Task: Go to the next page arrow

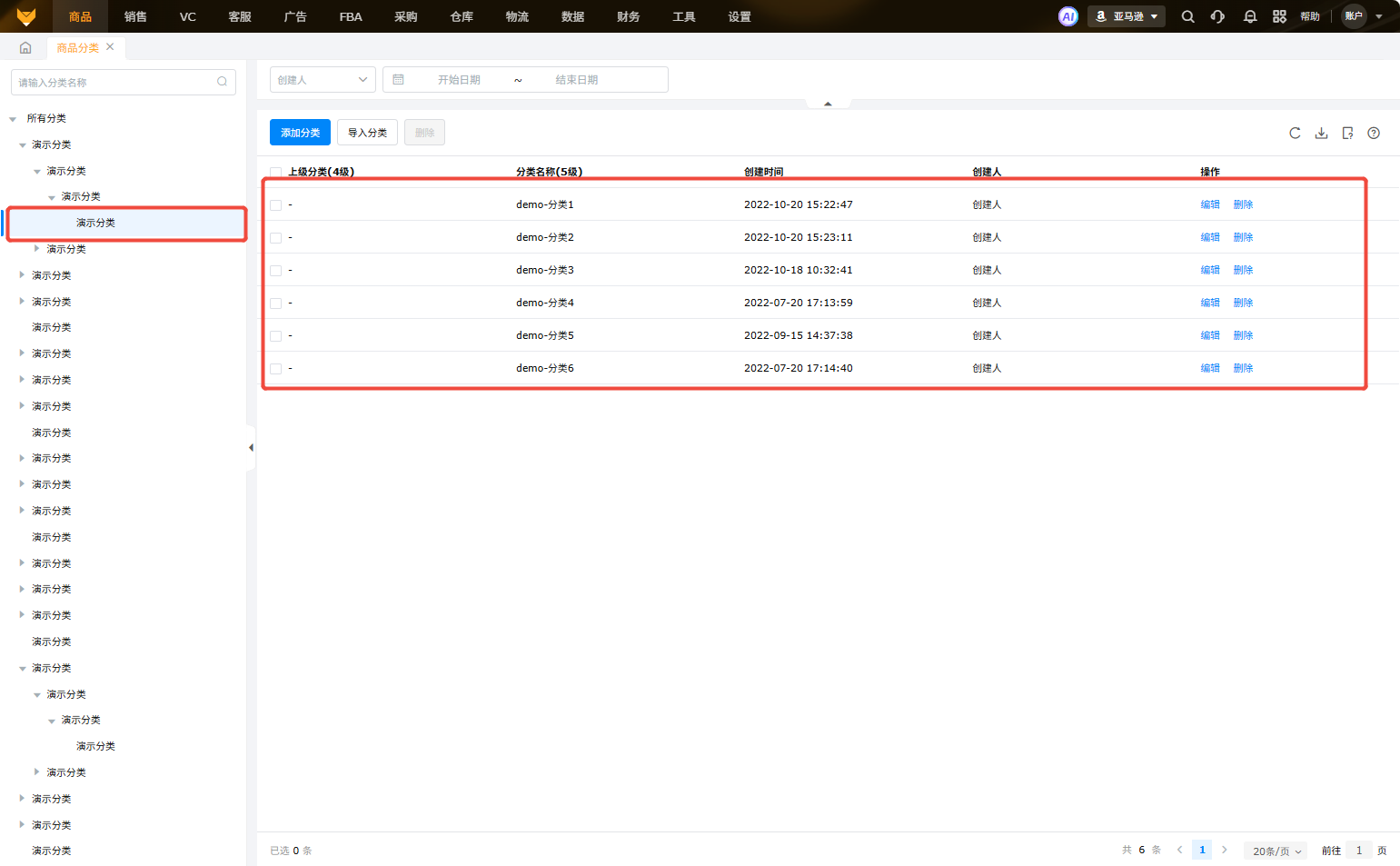Action: tap(1225, 851)
